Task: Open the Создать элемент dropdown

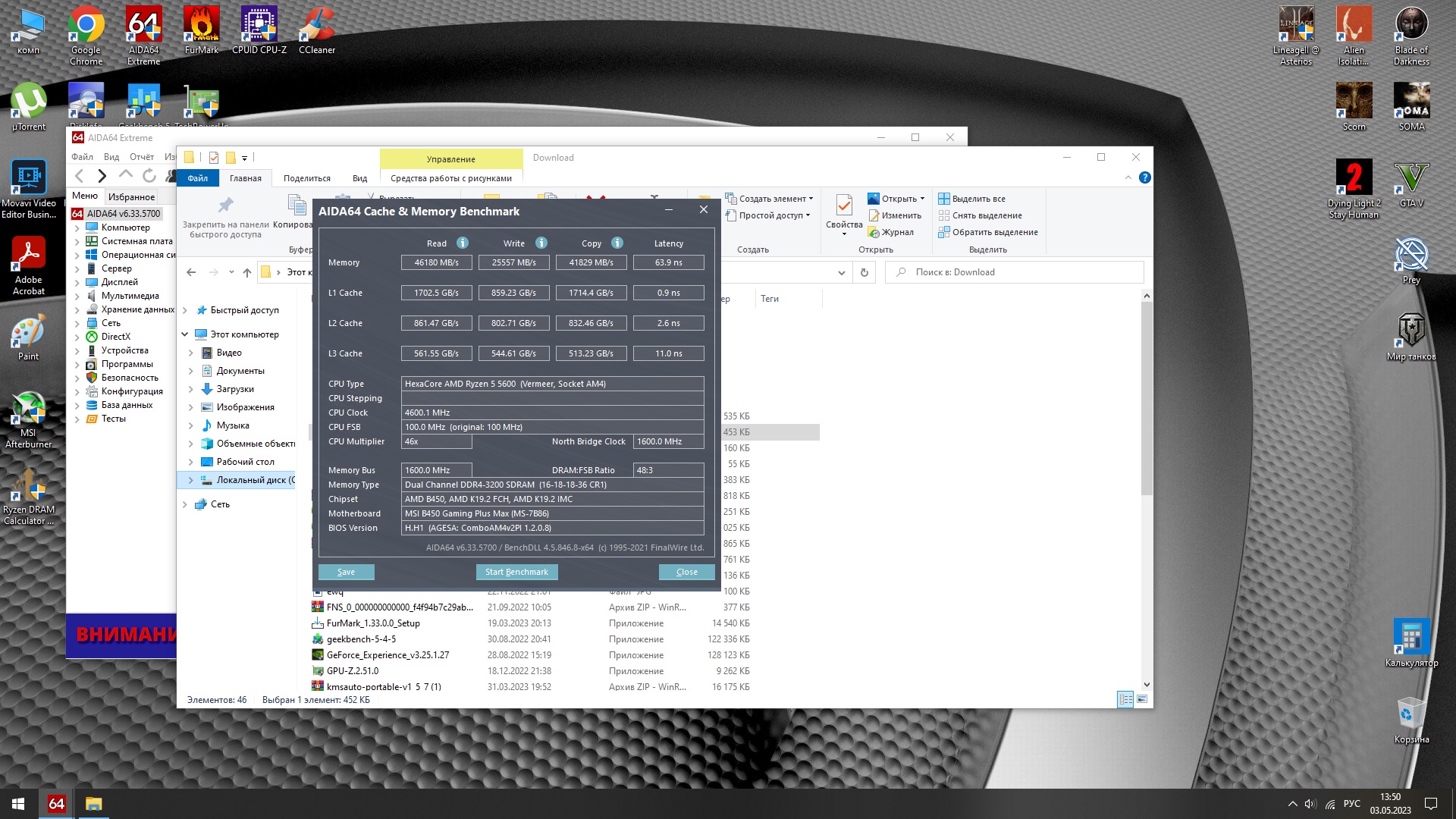Action: [770, 199]
